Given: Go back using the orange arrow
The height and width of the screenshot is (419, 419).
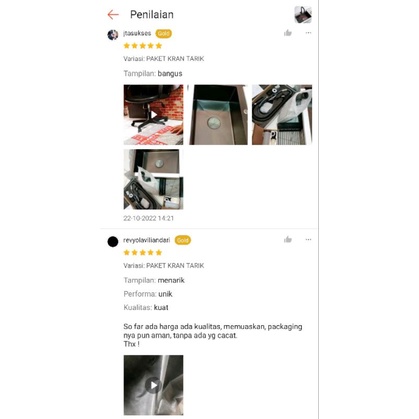Looking at the screenshot, I should (113, 15).
